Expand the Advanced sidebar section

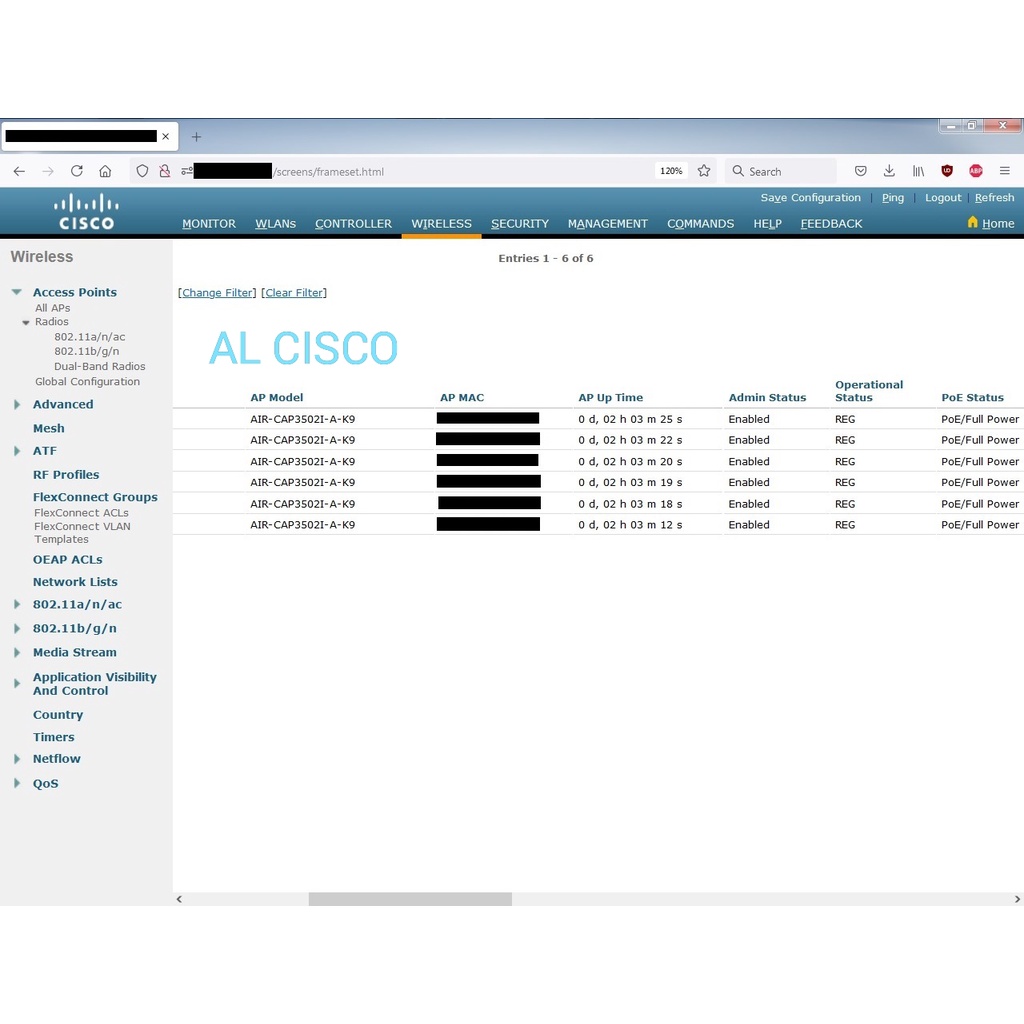pyautogui.click(x=17, y=405)
